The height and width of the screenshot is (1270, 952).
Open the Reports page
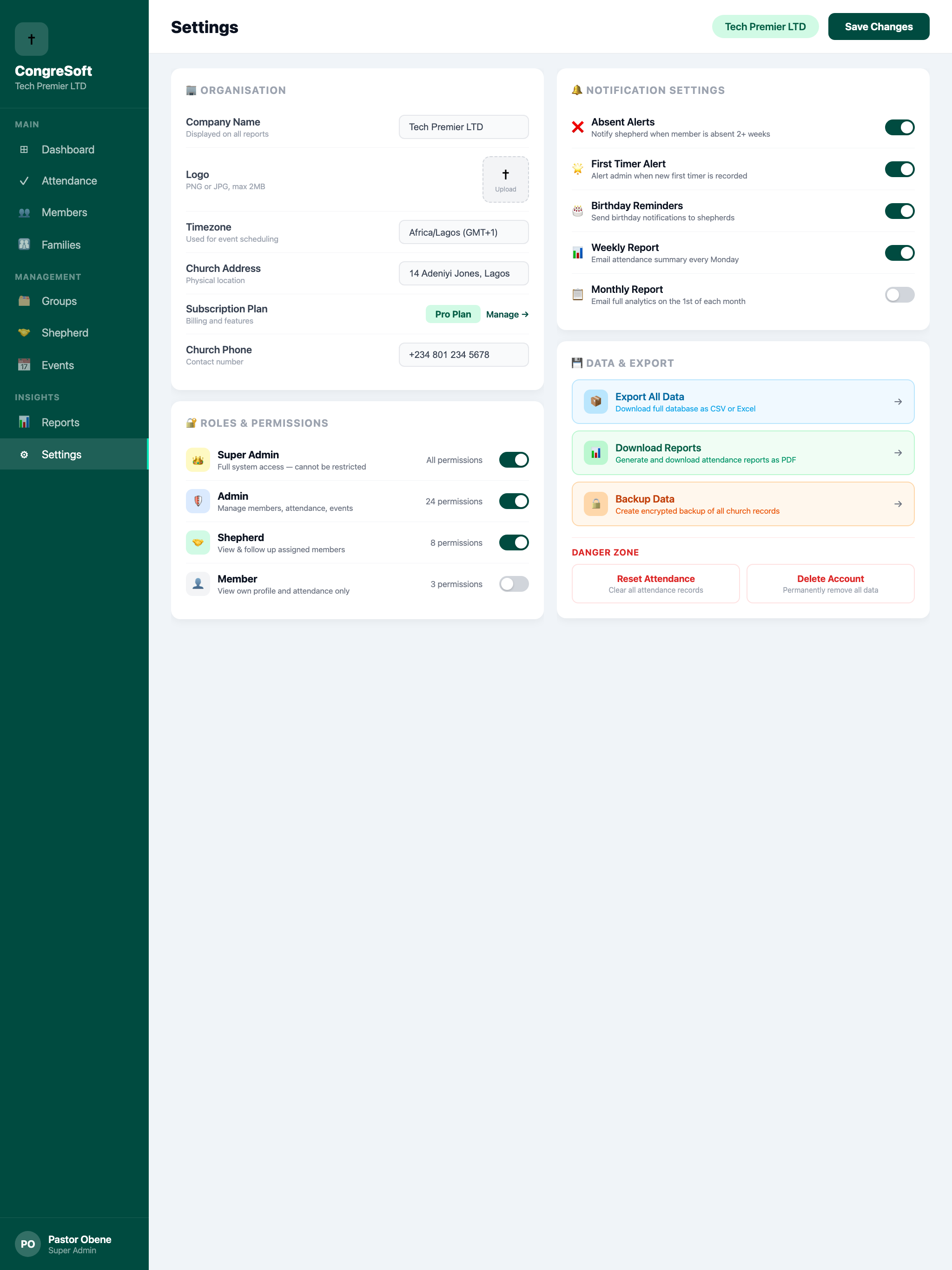click(74, 423)
